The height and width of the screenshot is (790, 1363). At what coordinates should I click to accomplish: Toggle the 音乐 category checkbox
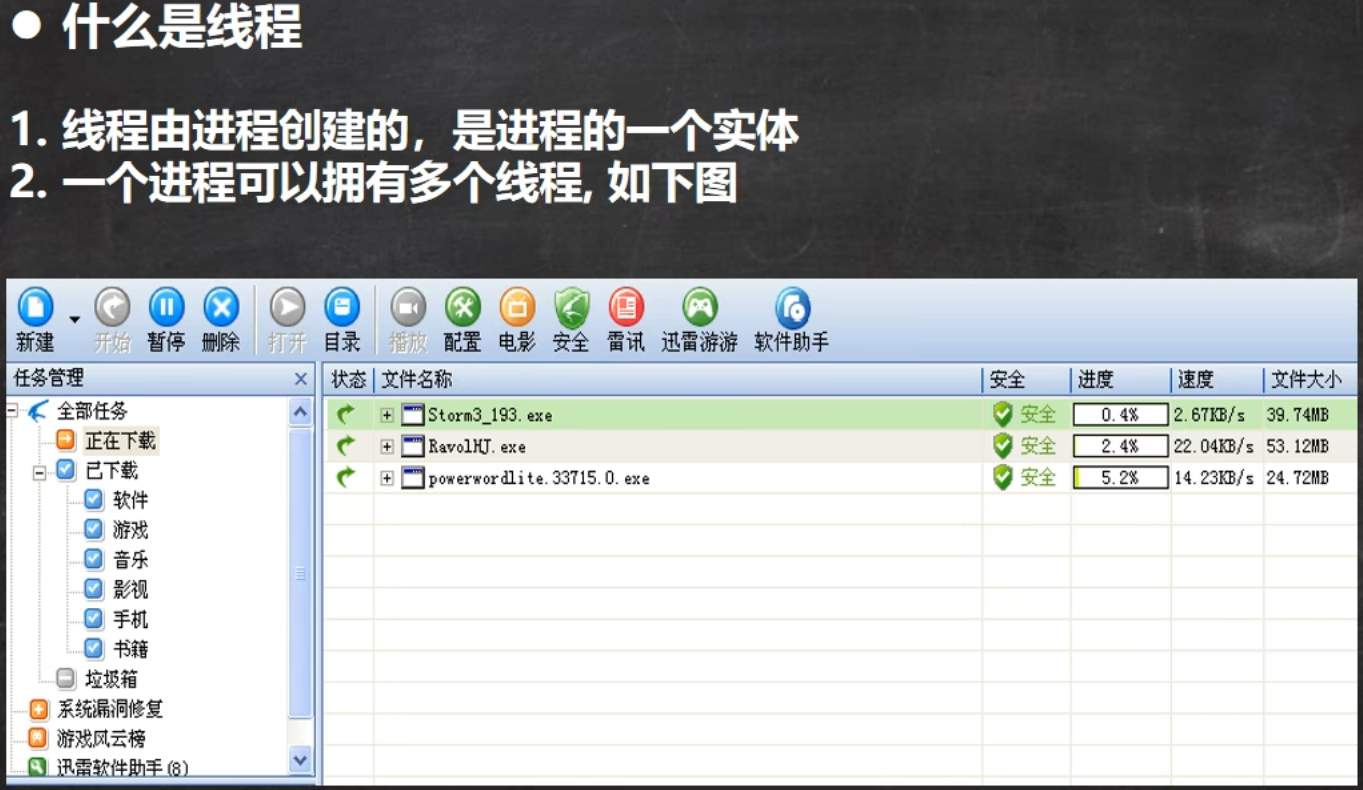point(94,559)
